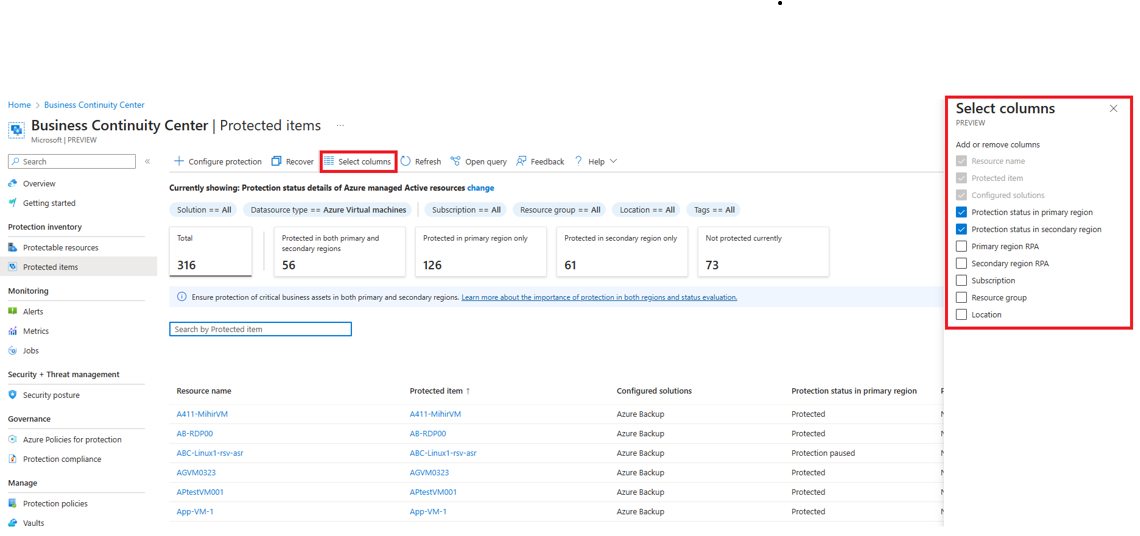Select Protected in secondary region only card
The width and height of the screenshot is (1140, 536).
tap(622, 252)
